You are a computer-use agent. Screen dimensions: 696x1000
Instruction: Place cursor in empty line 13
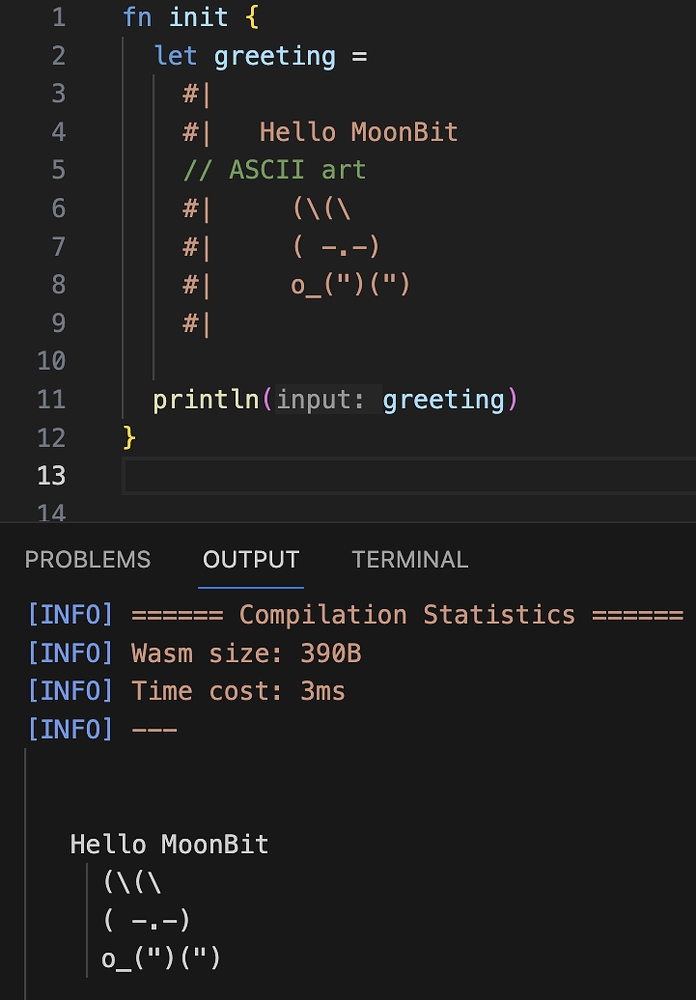click(408, 476)
